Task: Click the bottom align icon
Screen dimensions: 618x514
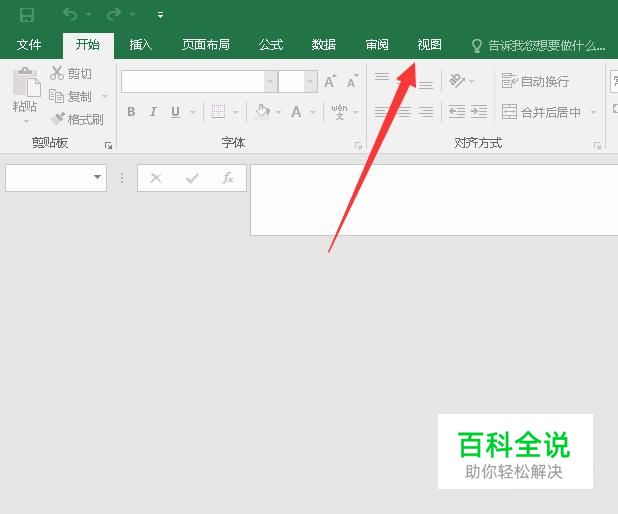Action: [426, 84]
